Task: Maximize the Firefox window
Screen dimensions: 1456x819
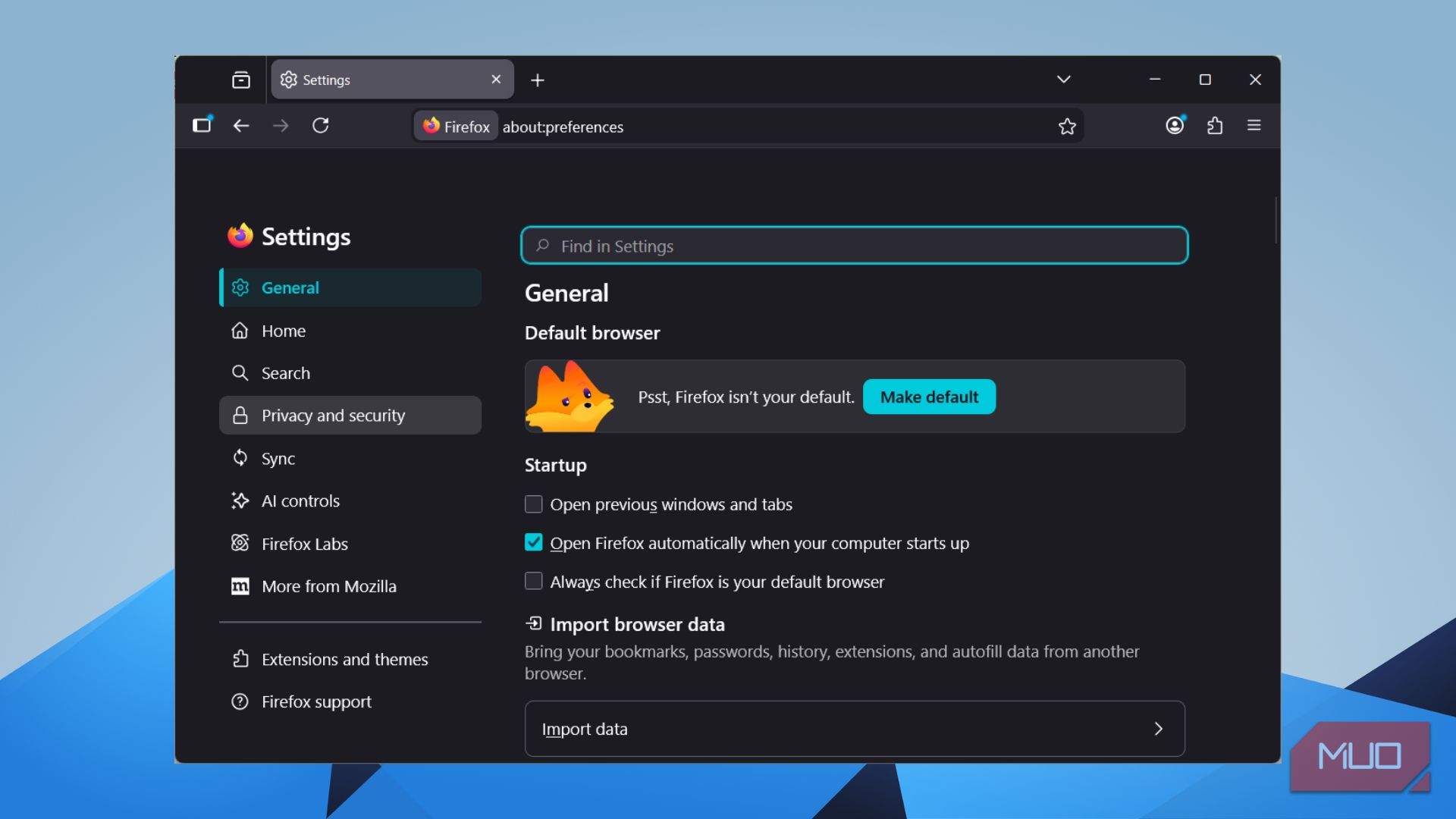Action: point(1205,80)
